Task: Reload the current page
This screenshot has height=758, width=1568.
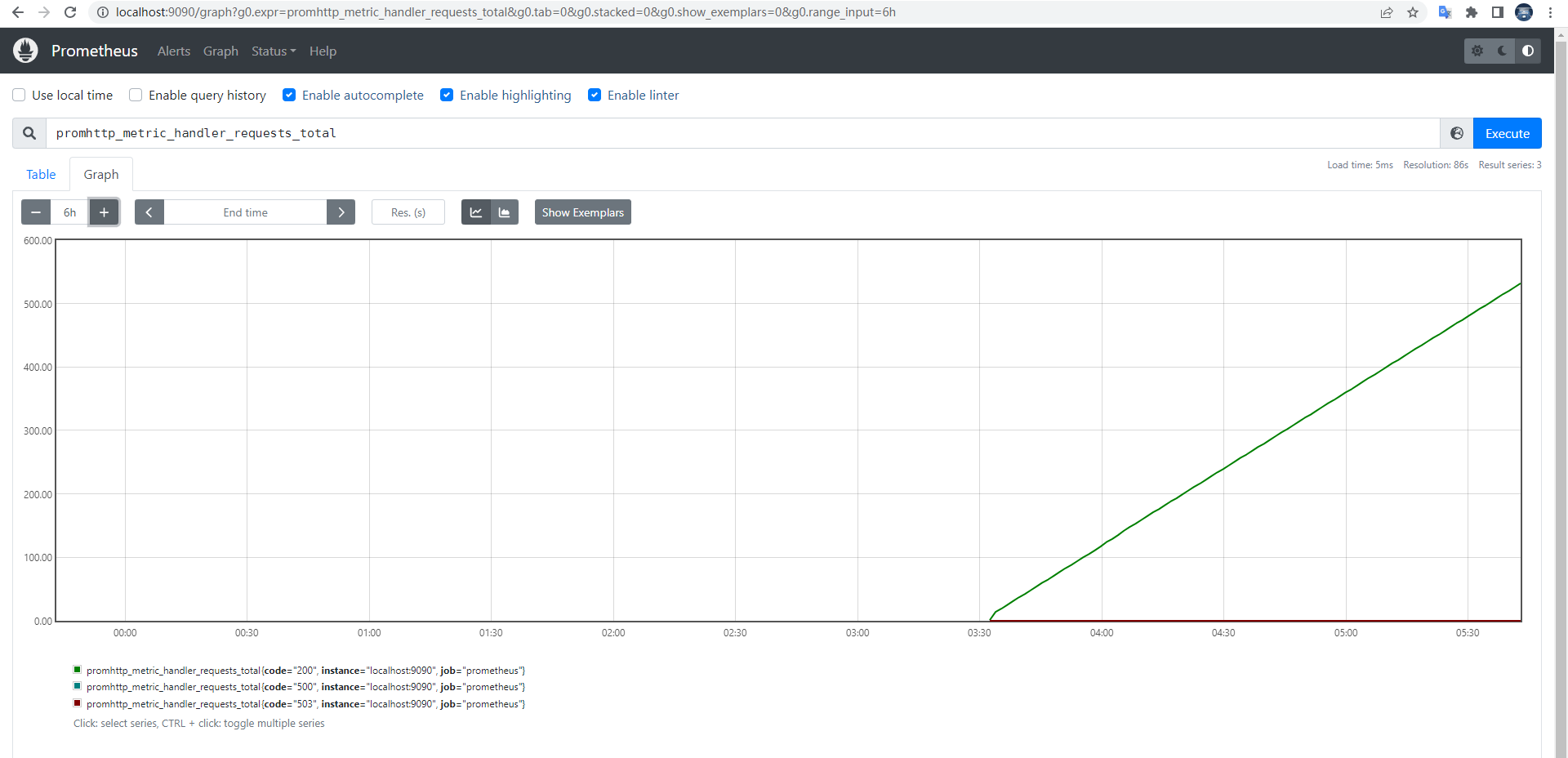Action: pyautogui.click(x=70, y=12)
